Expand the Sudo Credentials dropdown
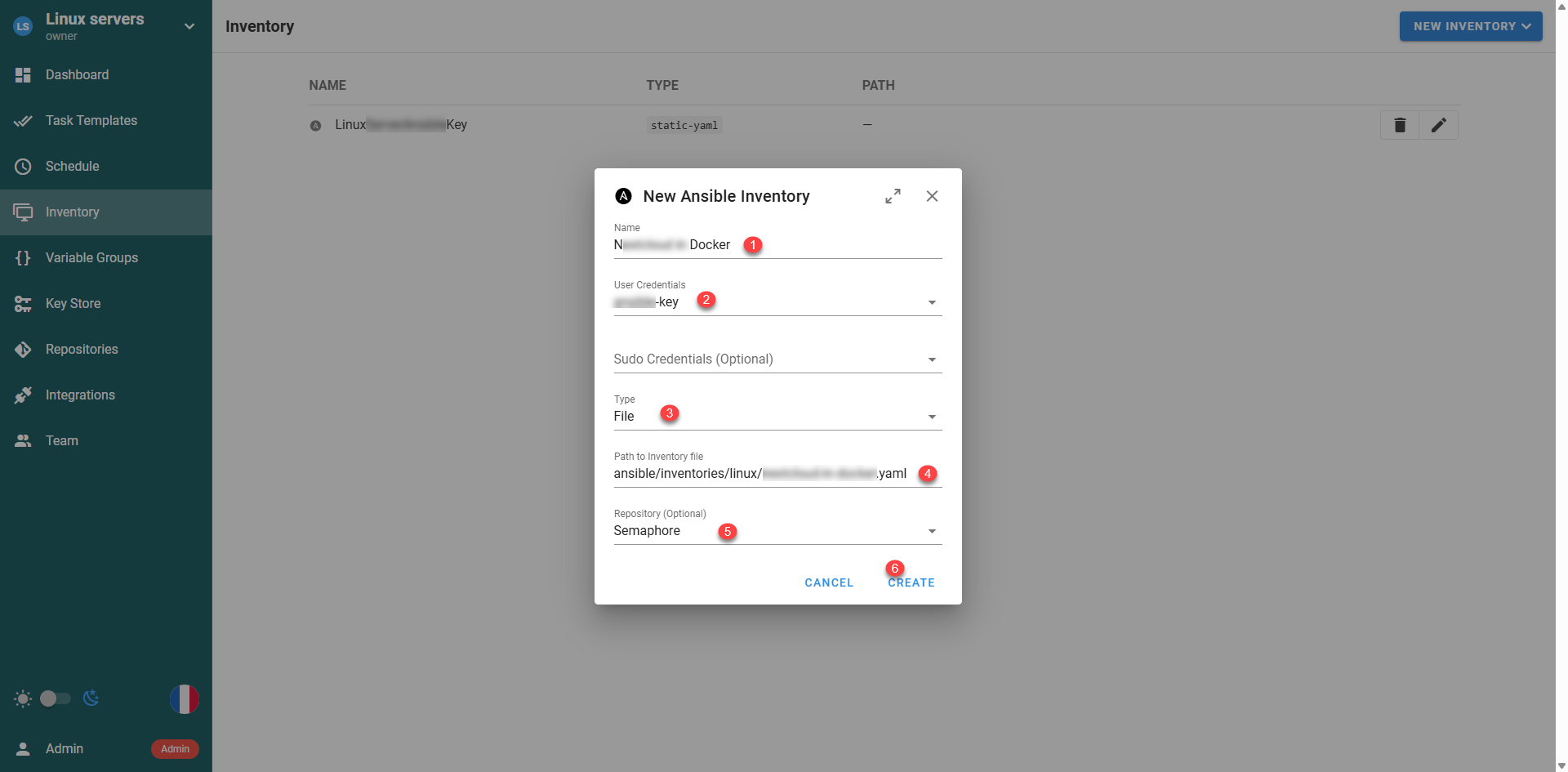 click(x=932, y=359)
